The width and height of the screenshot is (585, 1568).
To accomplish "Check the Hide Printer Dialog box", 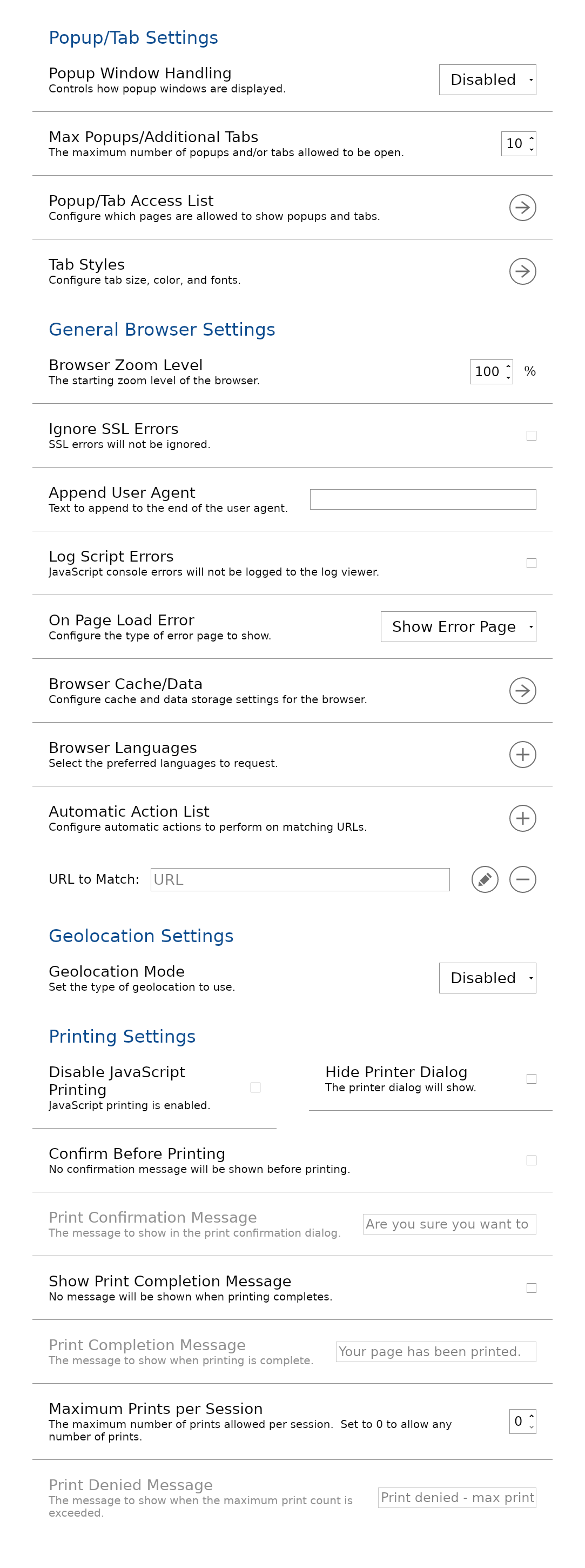I will pyautogui.click(x=531, y=1079).
